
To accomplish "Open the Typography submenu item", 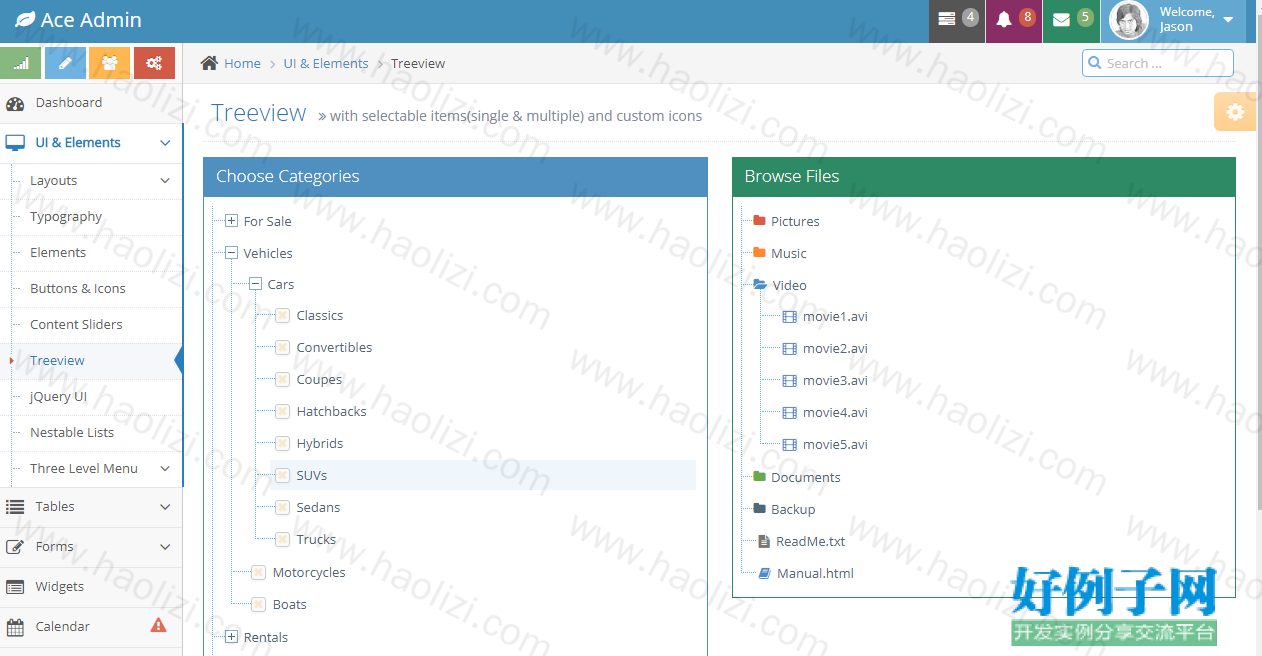I will 98,217.
